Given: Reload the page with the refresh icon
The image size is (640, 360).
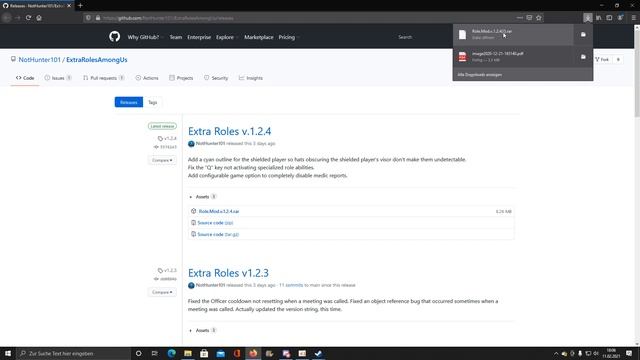Looking at the screenshot, I should [x=28, y=18].
